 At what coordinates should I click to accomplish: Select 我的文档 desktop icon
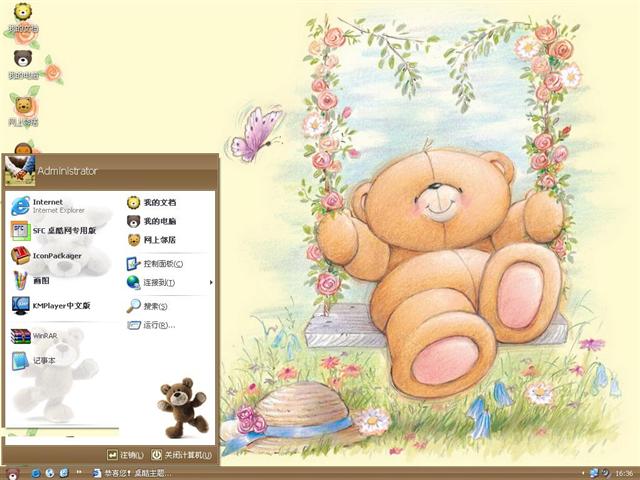point(23,18)
